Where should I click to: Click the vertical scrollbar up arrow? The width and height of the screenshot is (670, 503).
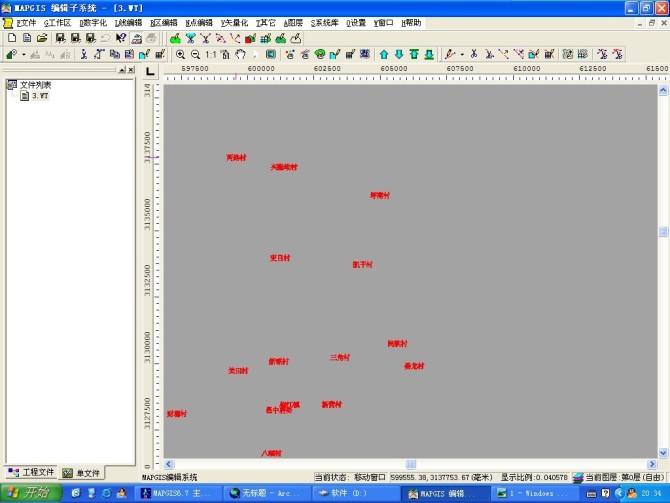pos(663,90)
